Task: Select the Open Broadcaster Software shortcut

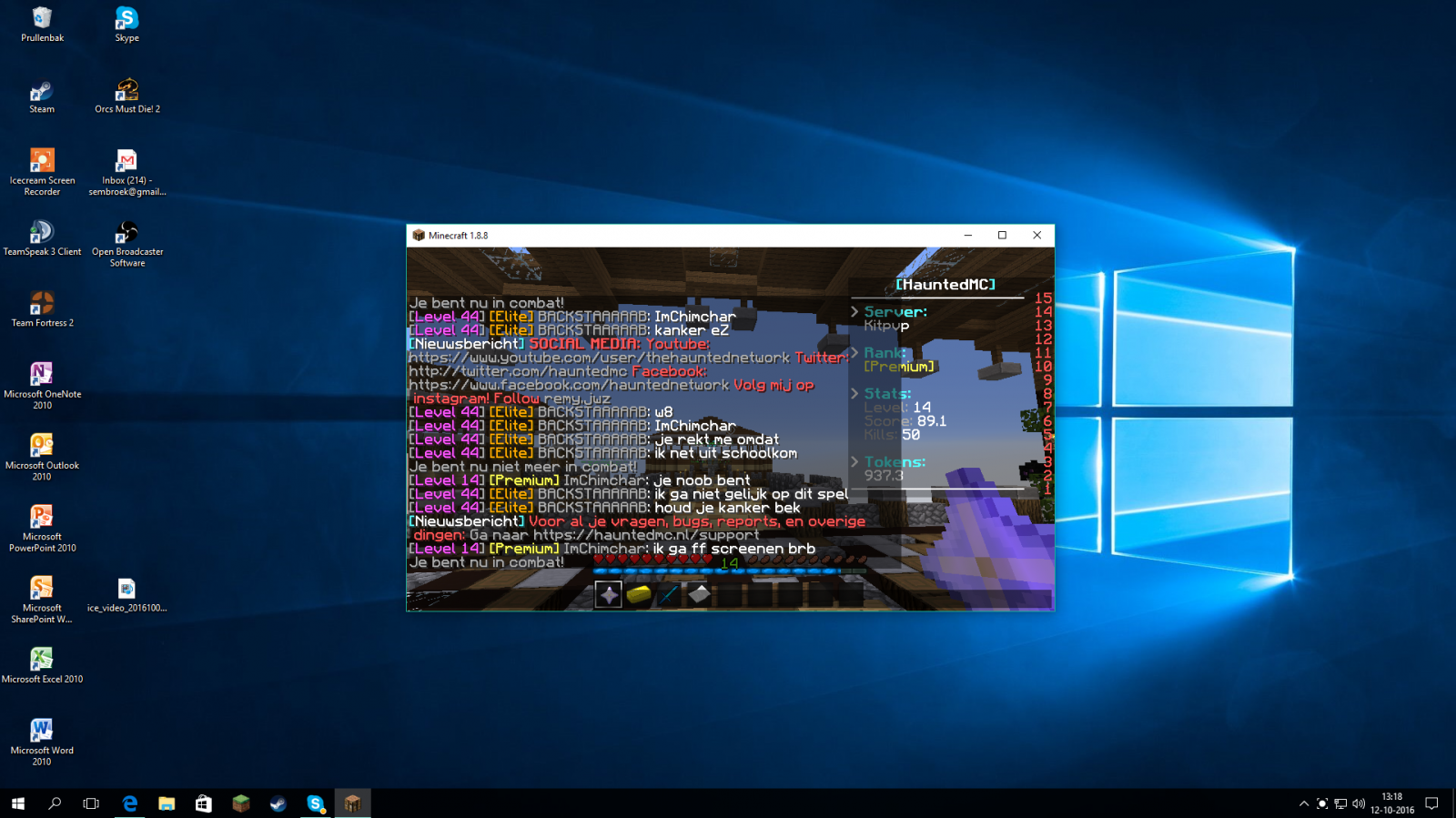Action: (x=127, y=244)
